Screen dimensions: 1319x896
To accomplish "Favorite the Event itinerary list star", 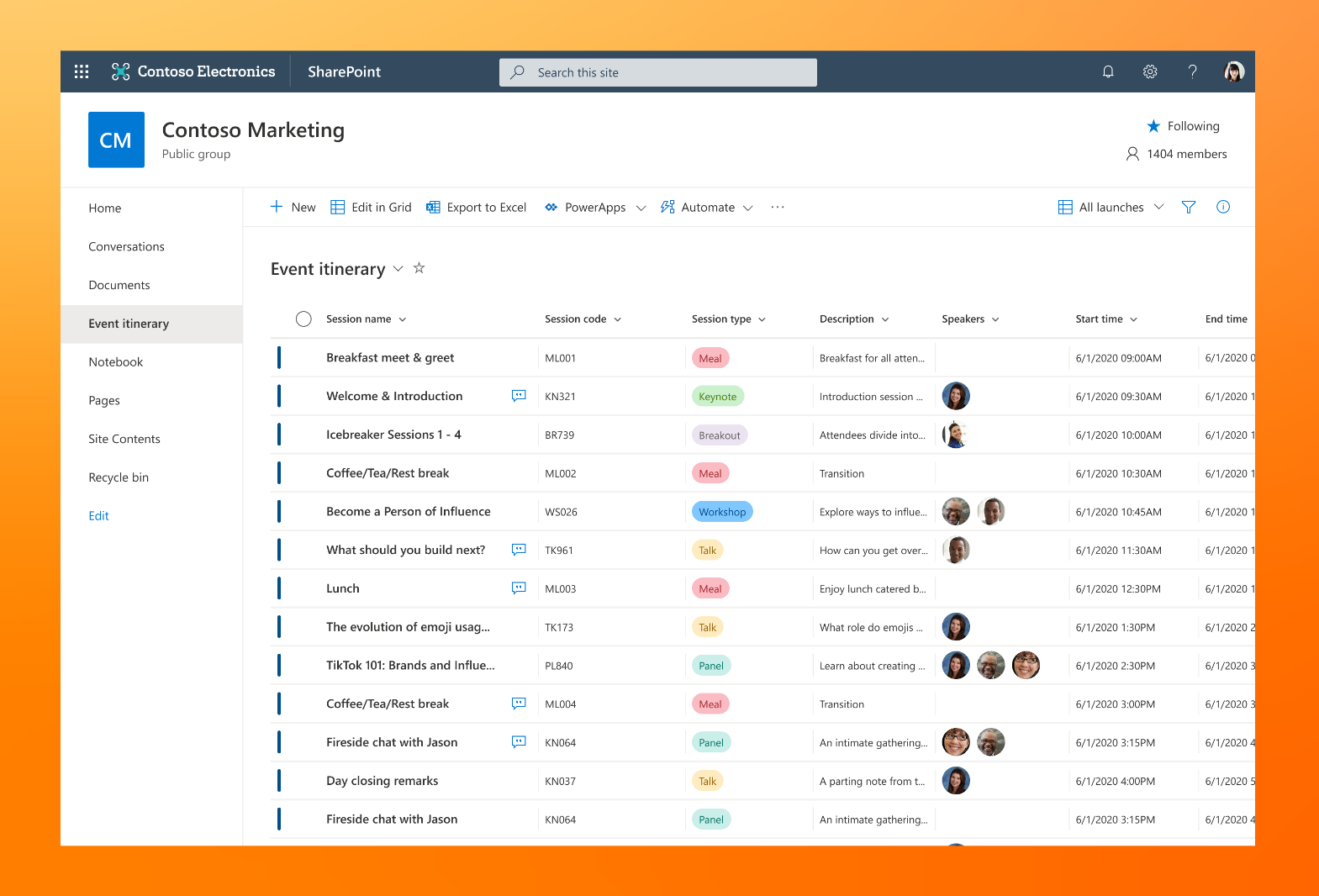I will click(419, 268).
